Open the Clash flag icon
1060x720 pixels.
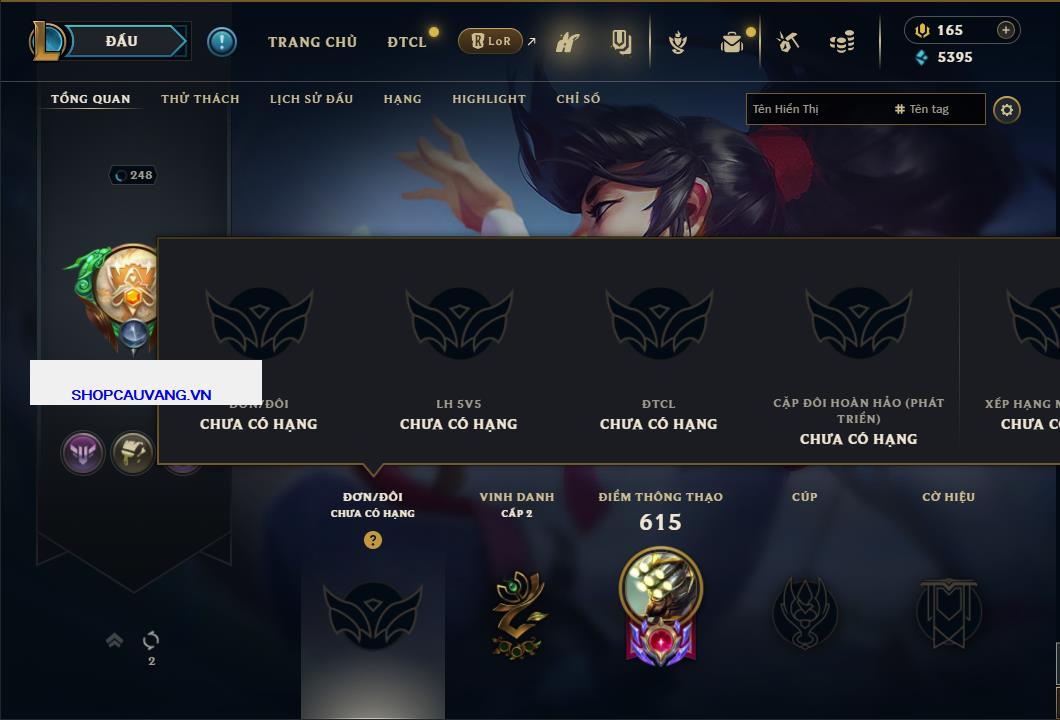tap(567, 42)
